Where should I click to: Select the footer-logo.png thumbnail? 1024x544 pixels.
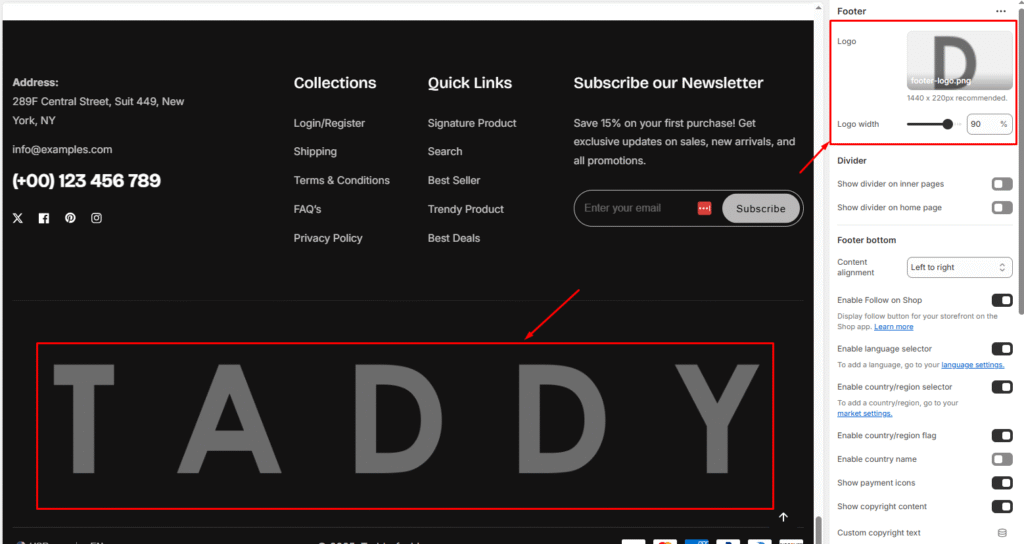pos(959,62)
